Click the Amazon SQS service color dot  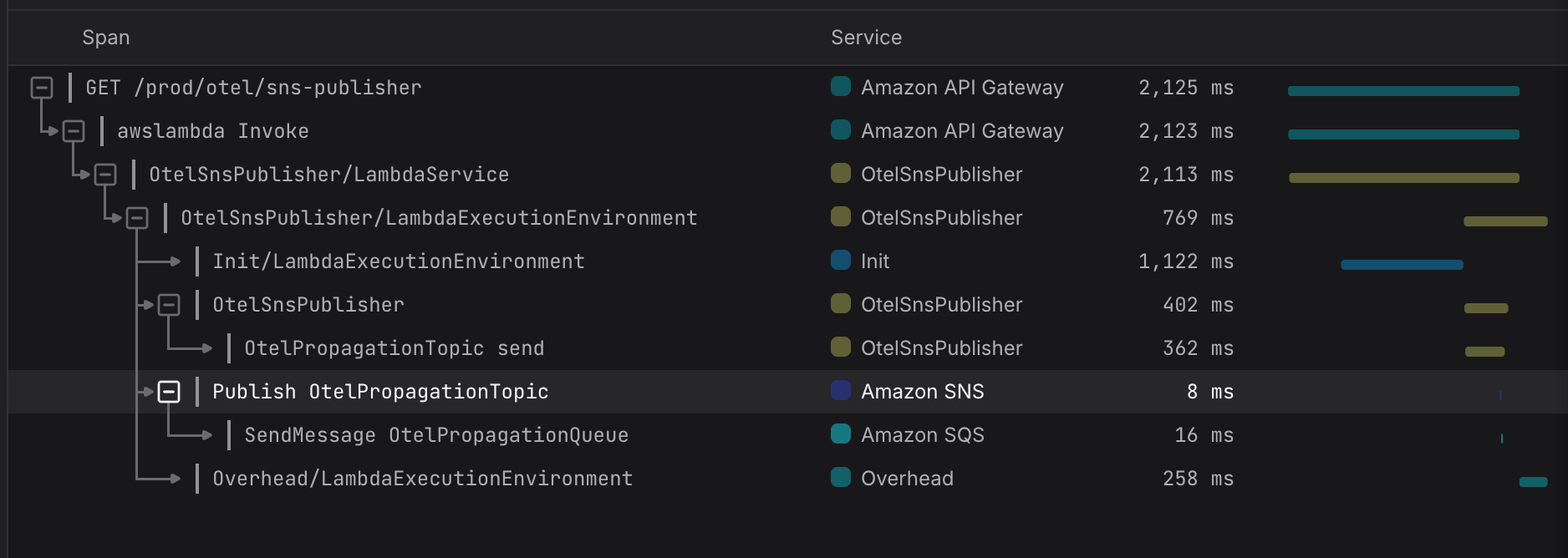[x=841, y=434]
